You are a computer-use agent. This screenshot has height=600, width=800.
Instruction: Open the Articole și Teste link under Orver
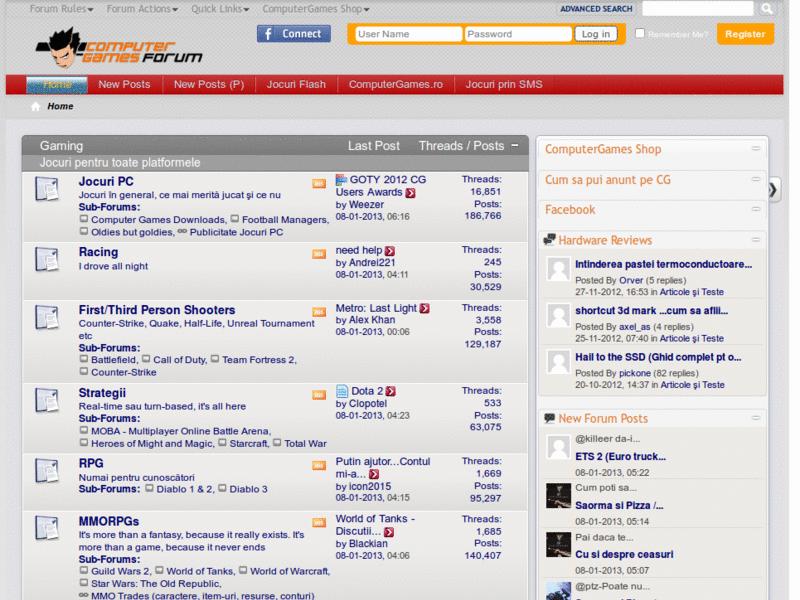click(692, 292)
